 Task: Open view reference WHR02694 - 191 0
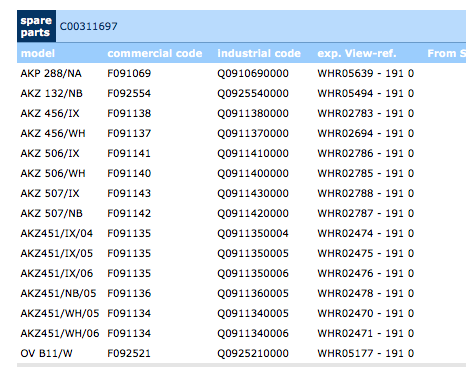click(366, 133)
